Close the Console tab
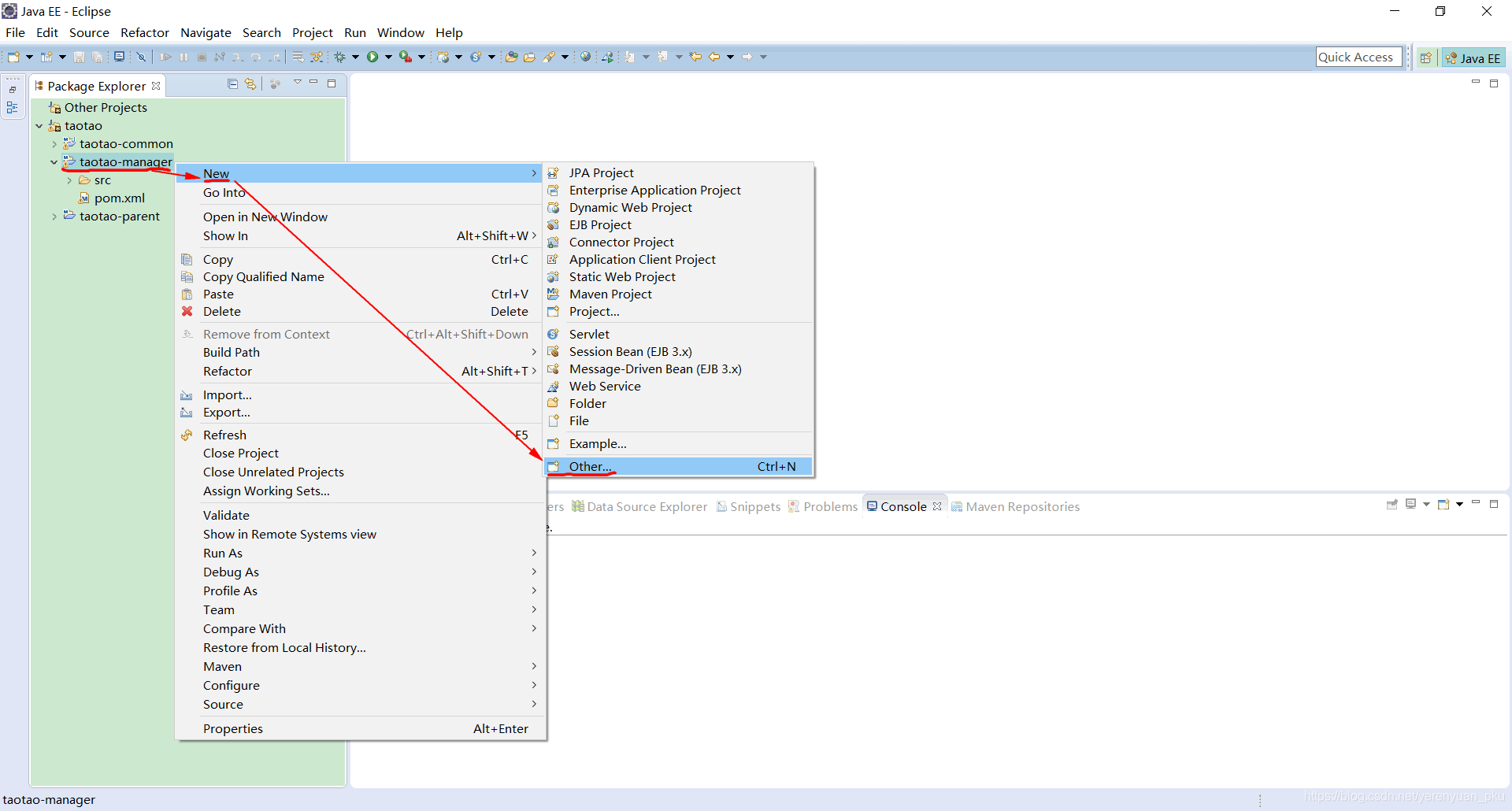This screenshot has width=1512, height=811. pos(937,506)
